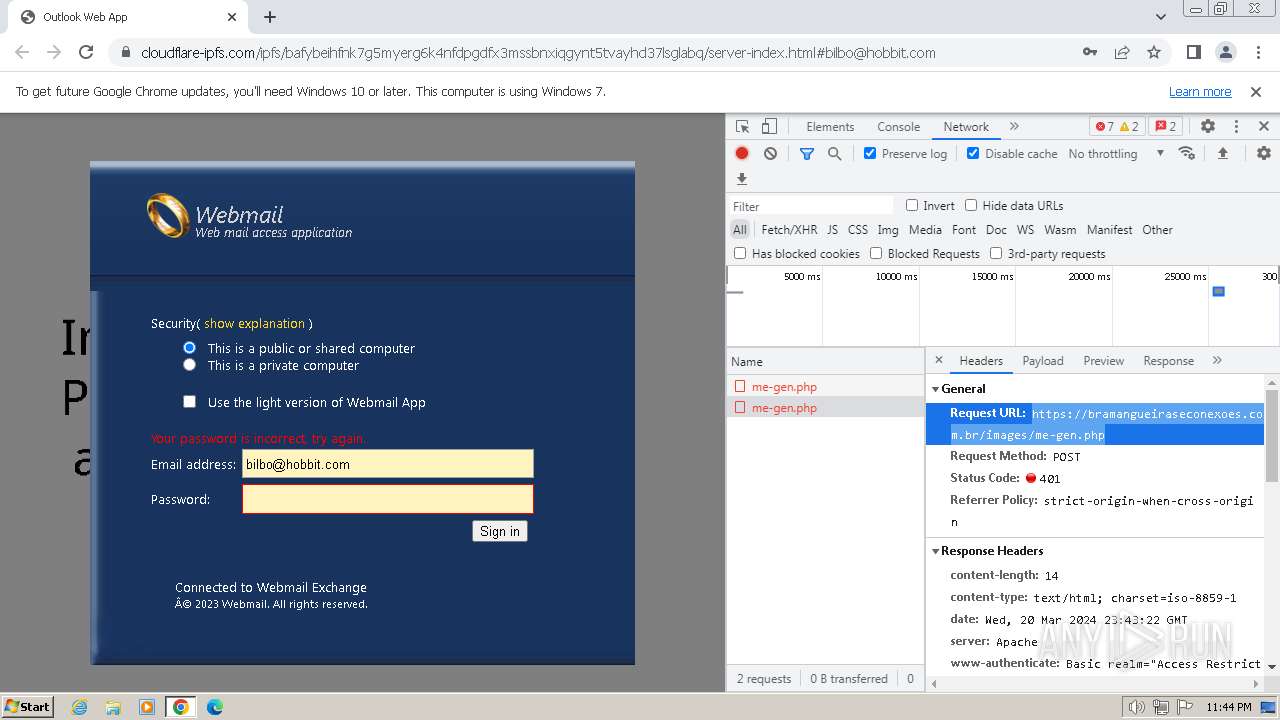Open Internet Explorer from the taskbar
Screen dimensions: 1280x720
[x=80, y=707]
